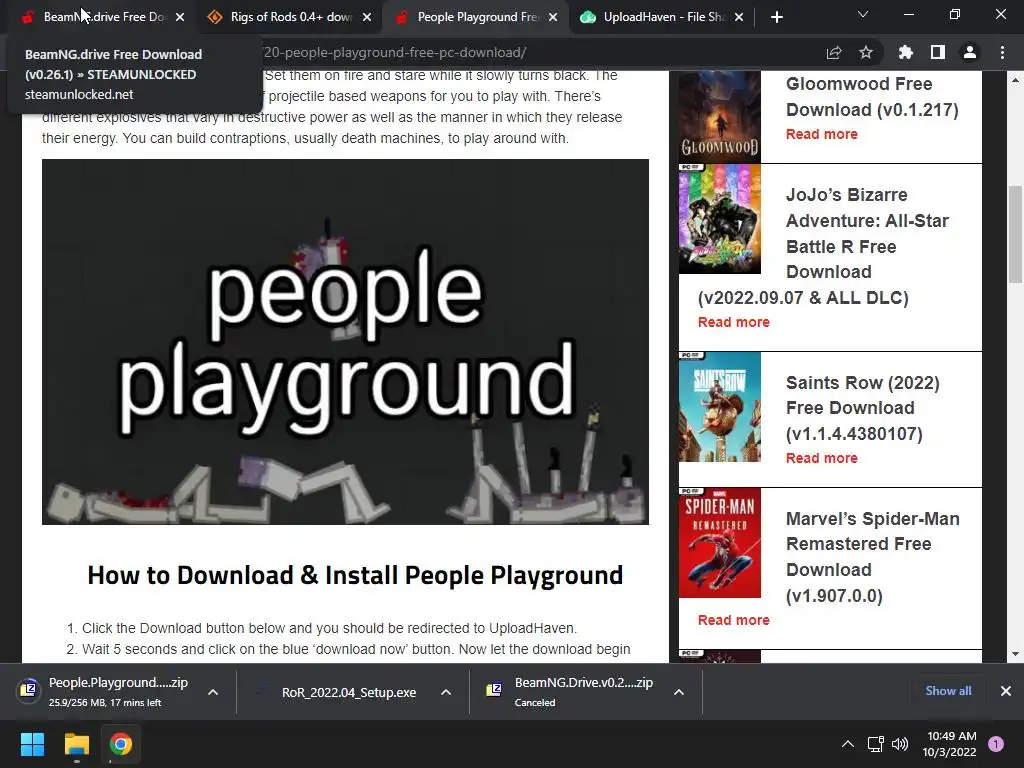Click the scrollbar up arrow

tap(1015, 80)
